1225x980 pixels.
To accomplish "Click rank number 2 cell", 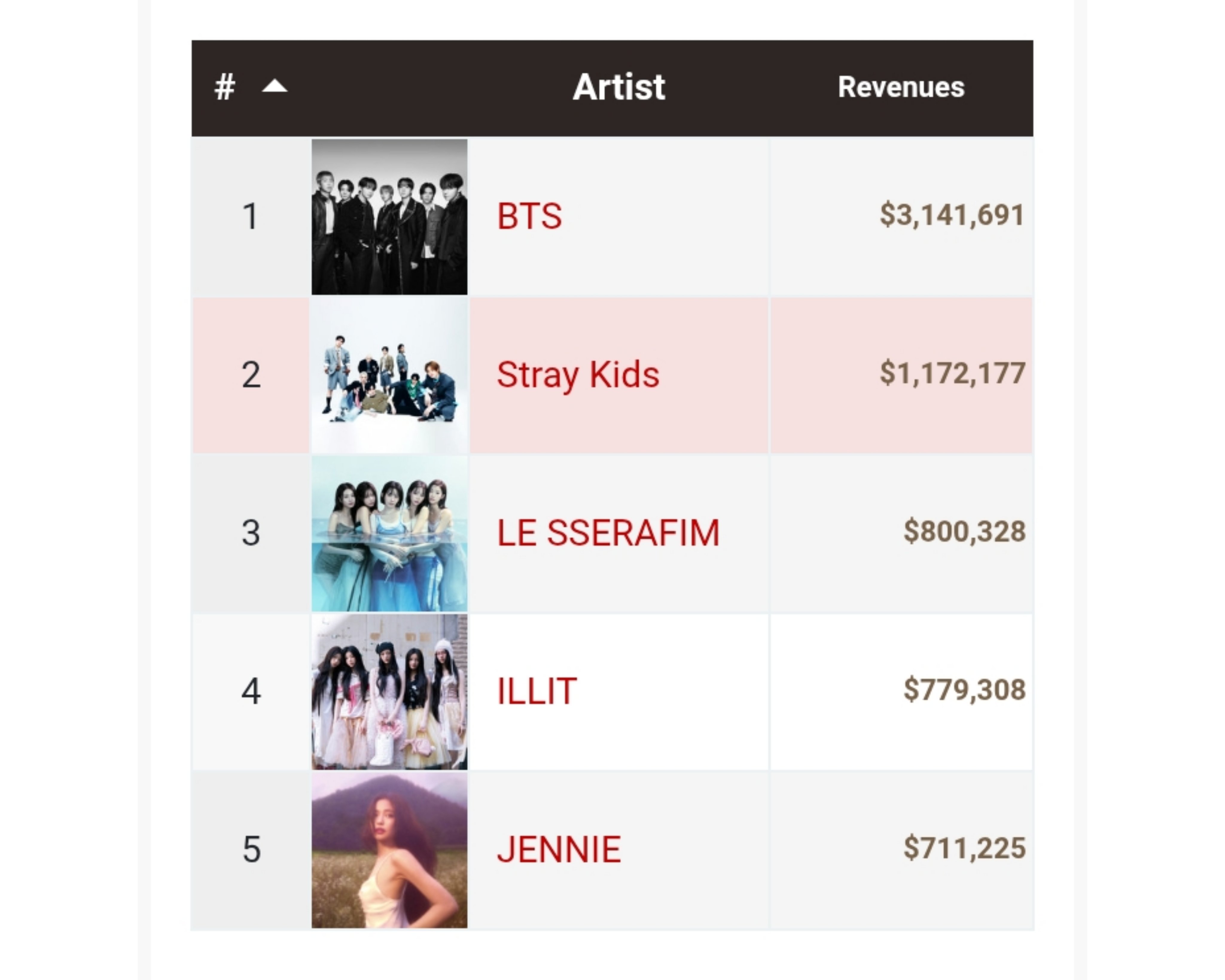I will coord(251,375).
